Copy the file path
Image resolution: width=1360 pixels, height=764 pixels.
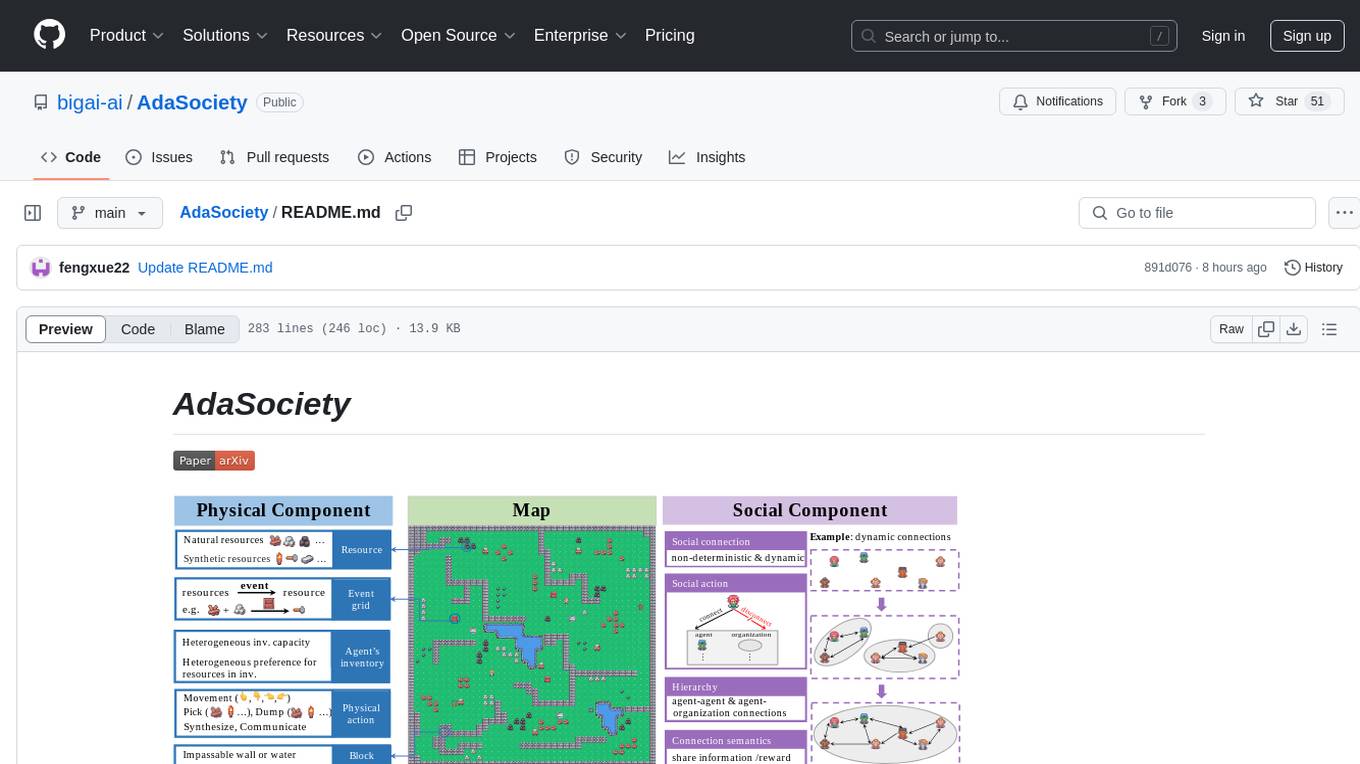pyautogui.click(x=404, y=213)
